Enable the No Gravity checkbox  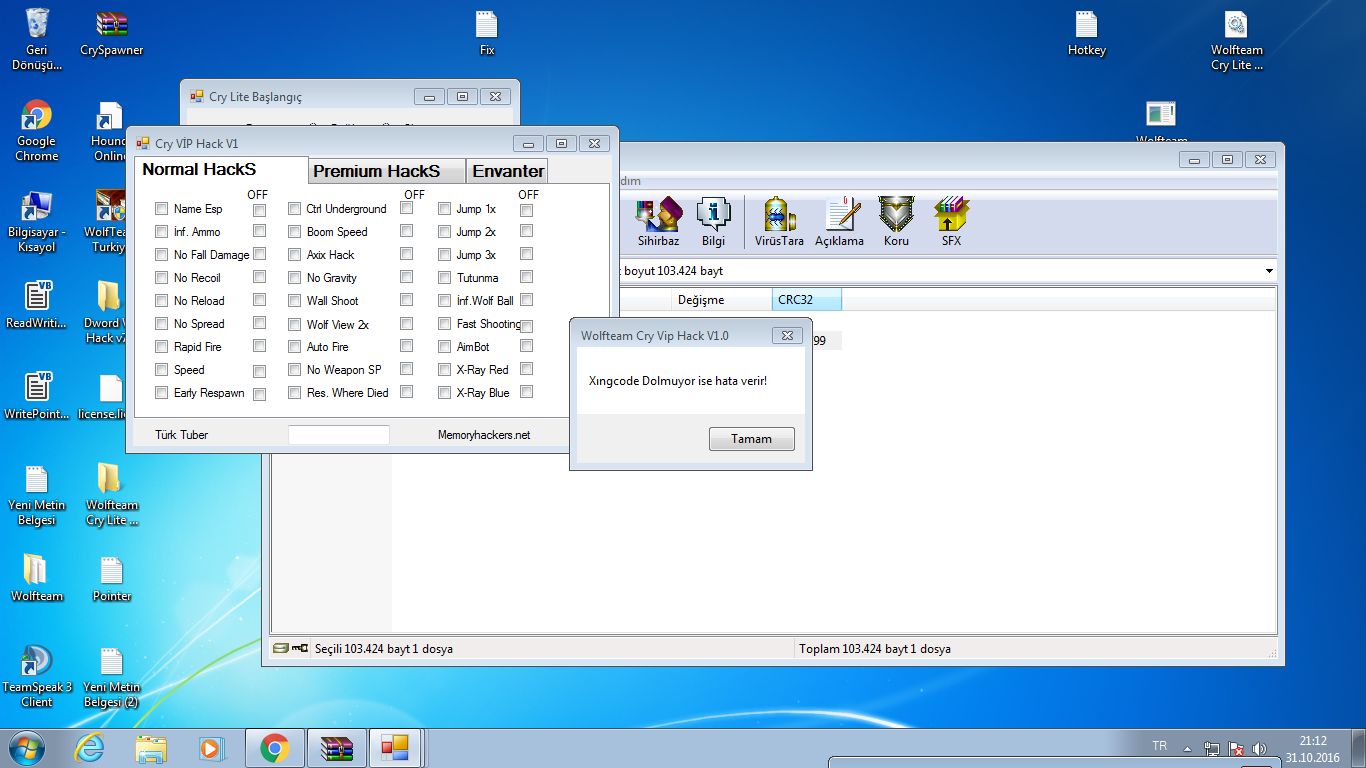[x=294, y=278]
